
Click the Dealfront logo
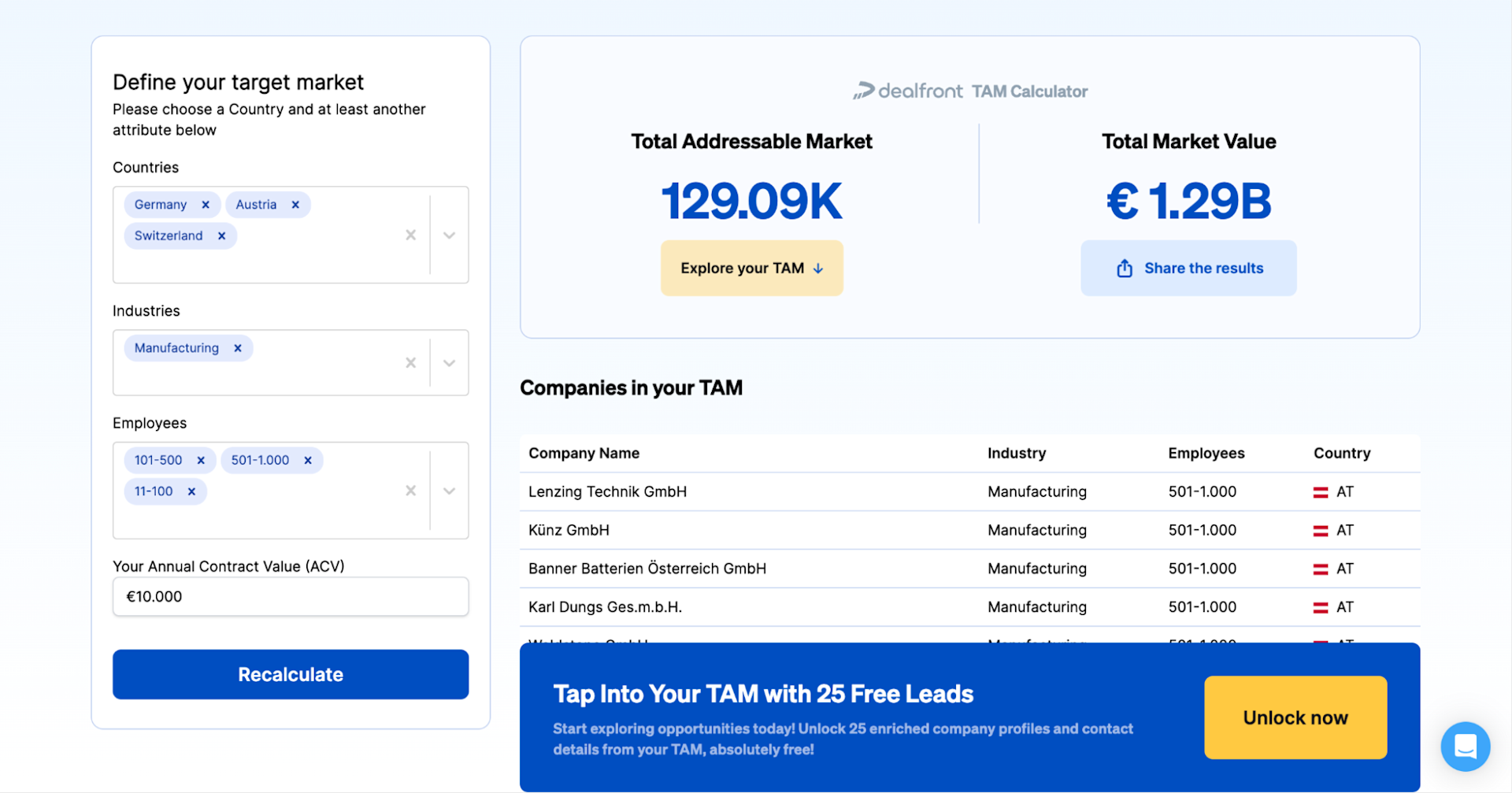pos(906,91)
